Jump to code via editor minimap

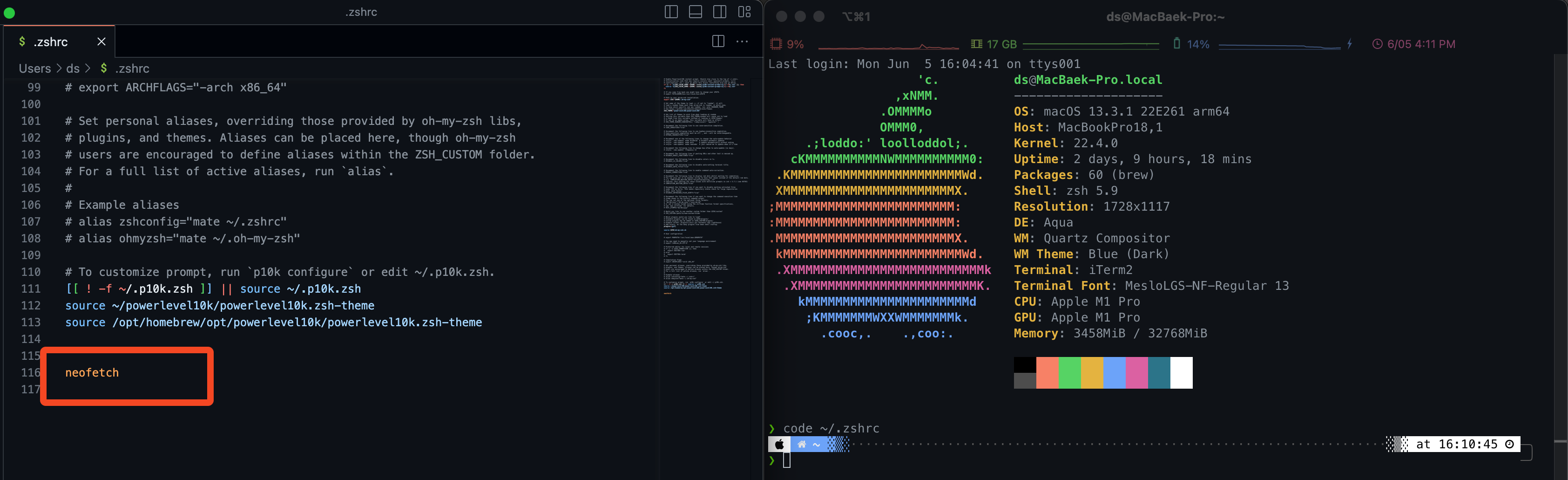tap(706, 186)
